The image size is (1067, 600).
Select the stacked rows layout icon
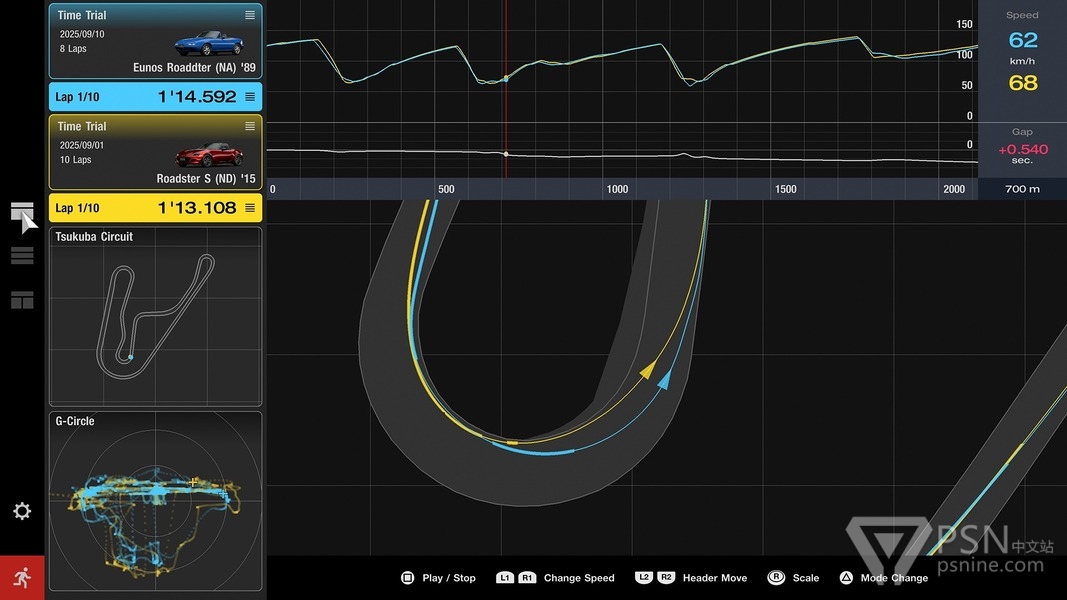tap(22, 255)
